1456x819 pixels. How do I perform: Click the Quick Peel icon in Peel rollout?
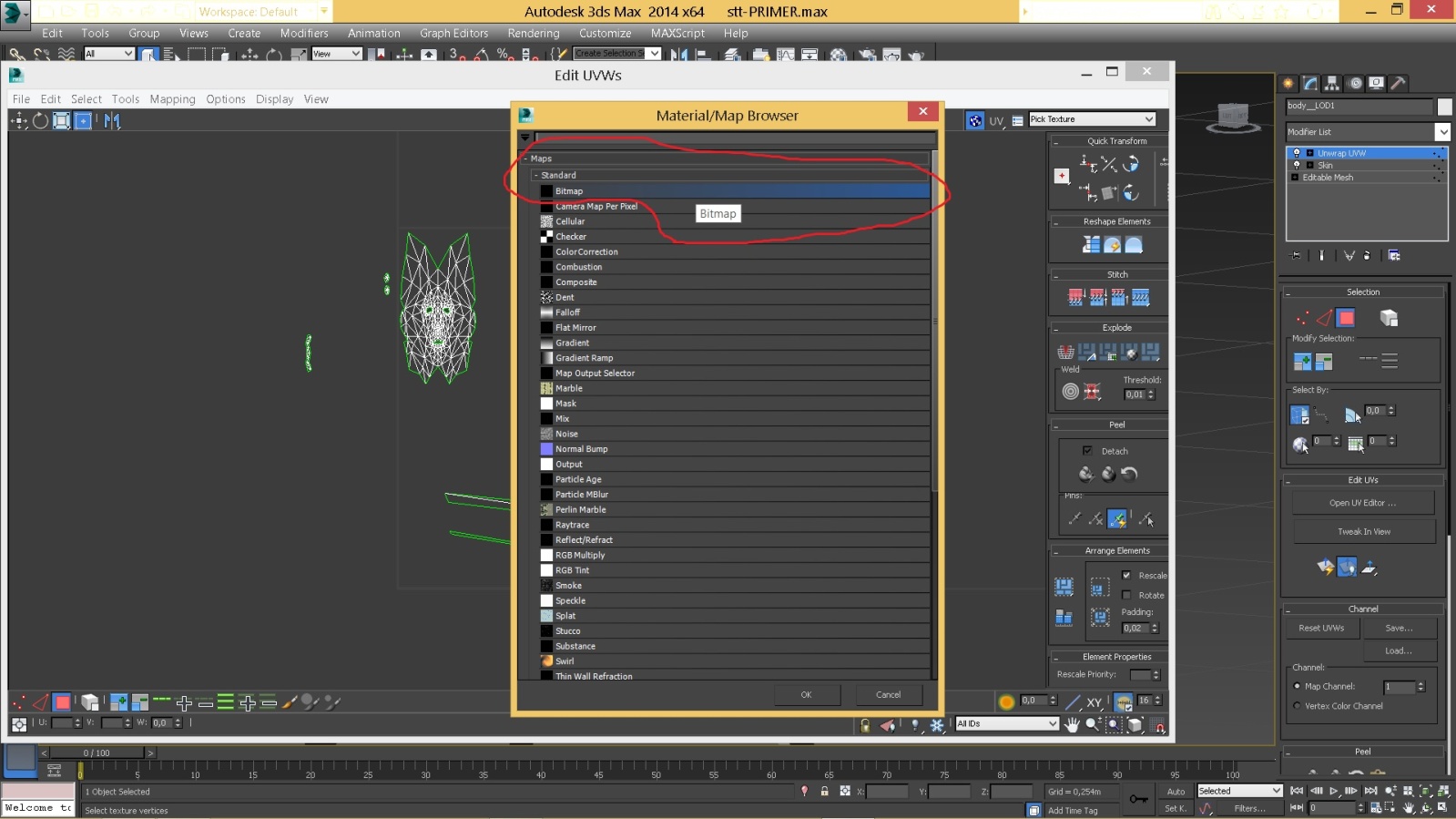[x=1086, y=474]
